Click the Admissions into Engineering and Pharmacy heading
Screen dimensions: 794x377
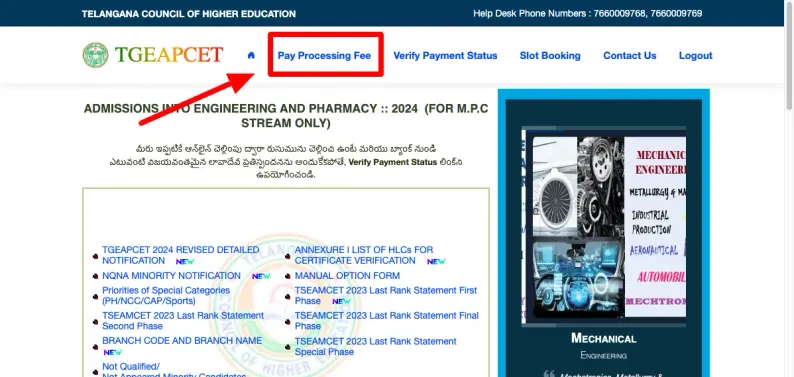click(x=286, y=116)
